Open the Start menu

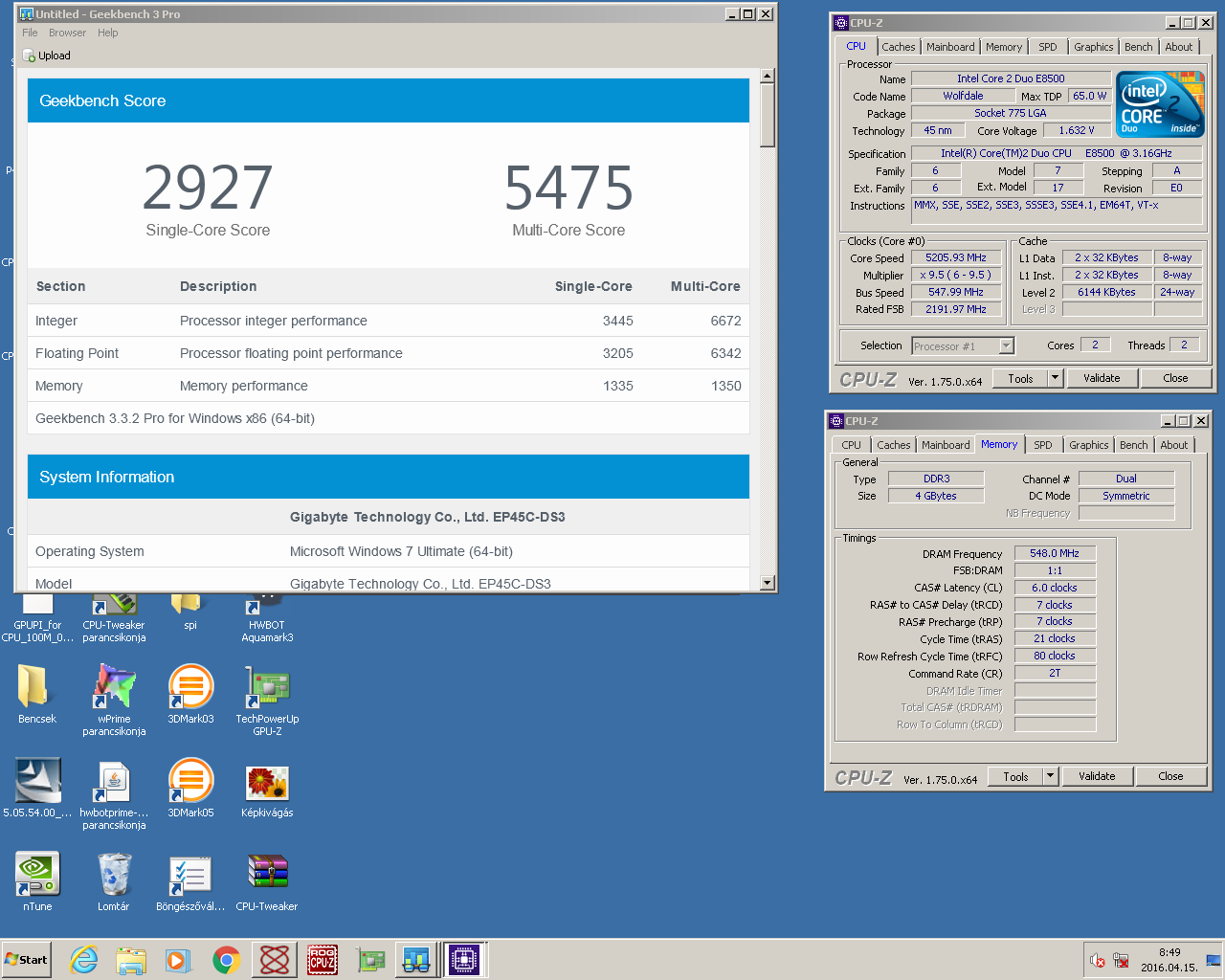click(x=26, y=960)
